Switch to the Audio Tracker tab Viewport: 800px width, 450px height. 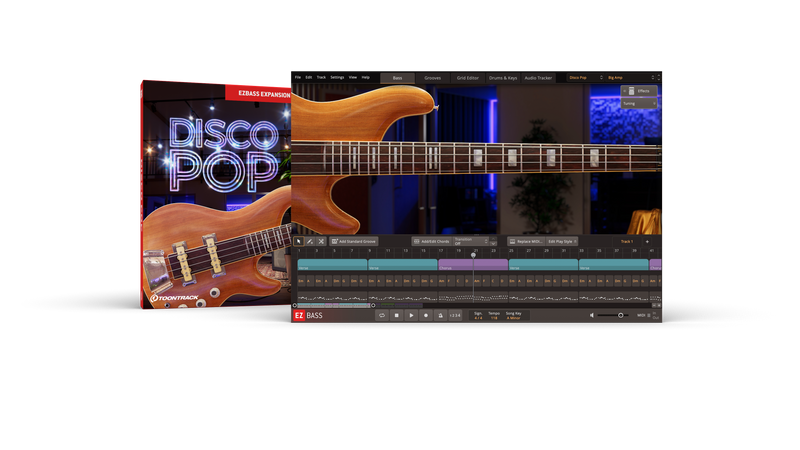pos(538,78)
